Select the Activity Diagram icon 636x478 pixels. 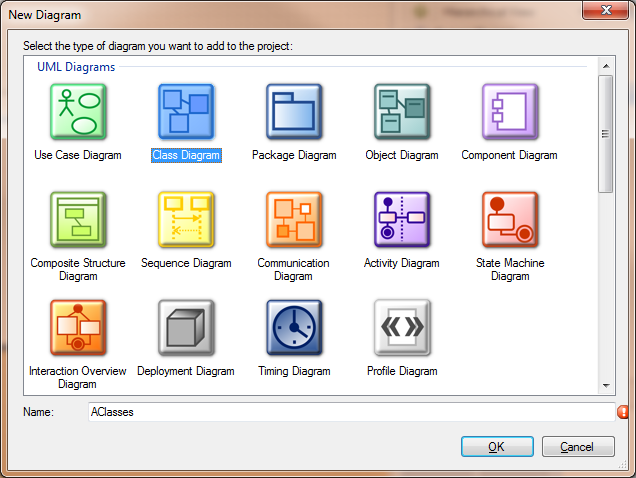click(x=402, y=220)
